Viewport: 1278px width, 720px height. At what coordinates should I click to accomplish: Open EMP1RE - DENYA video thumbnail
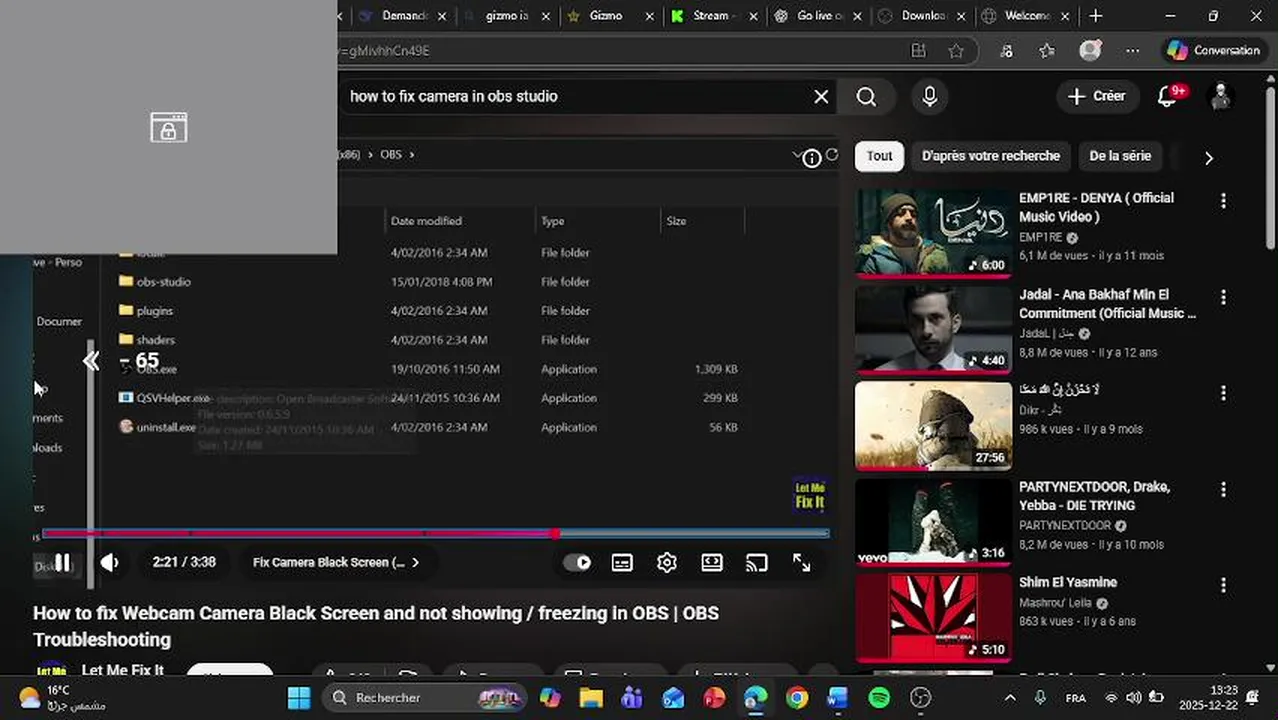tap(933, 232)
